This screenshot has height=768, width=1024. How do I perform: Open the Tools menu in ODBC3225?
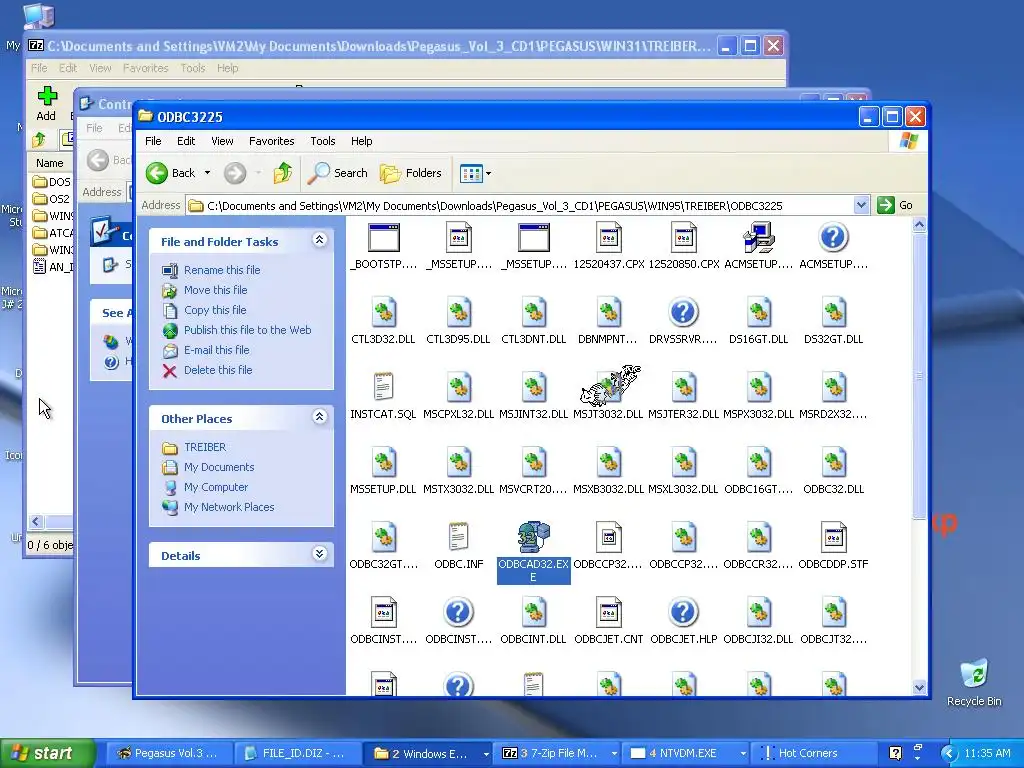pos(323,141)
